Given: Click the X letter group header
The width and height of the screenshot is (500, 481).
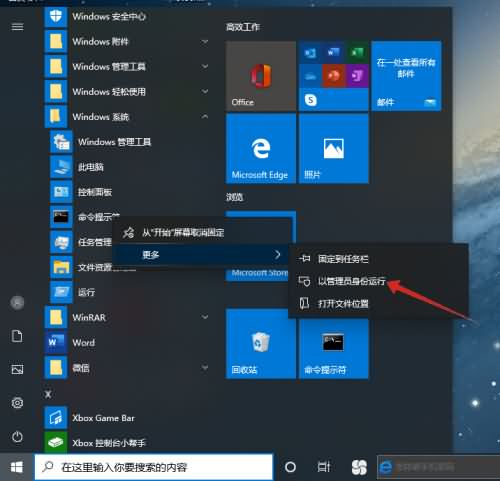Looking at the screenshot, I should [48, 394].
